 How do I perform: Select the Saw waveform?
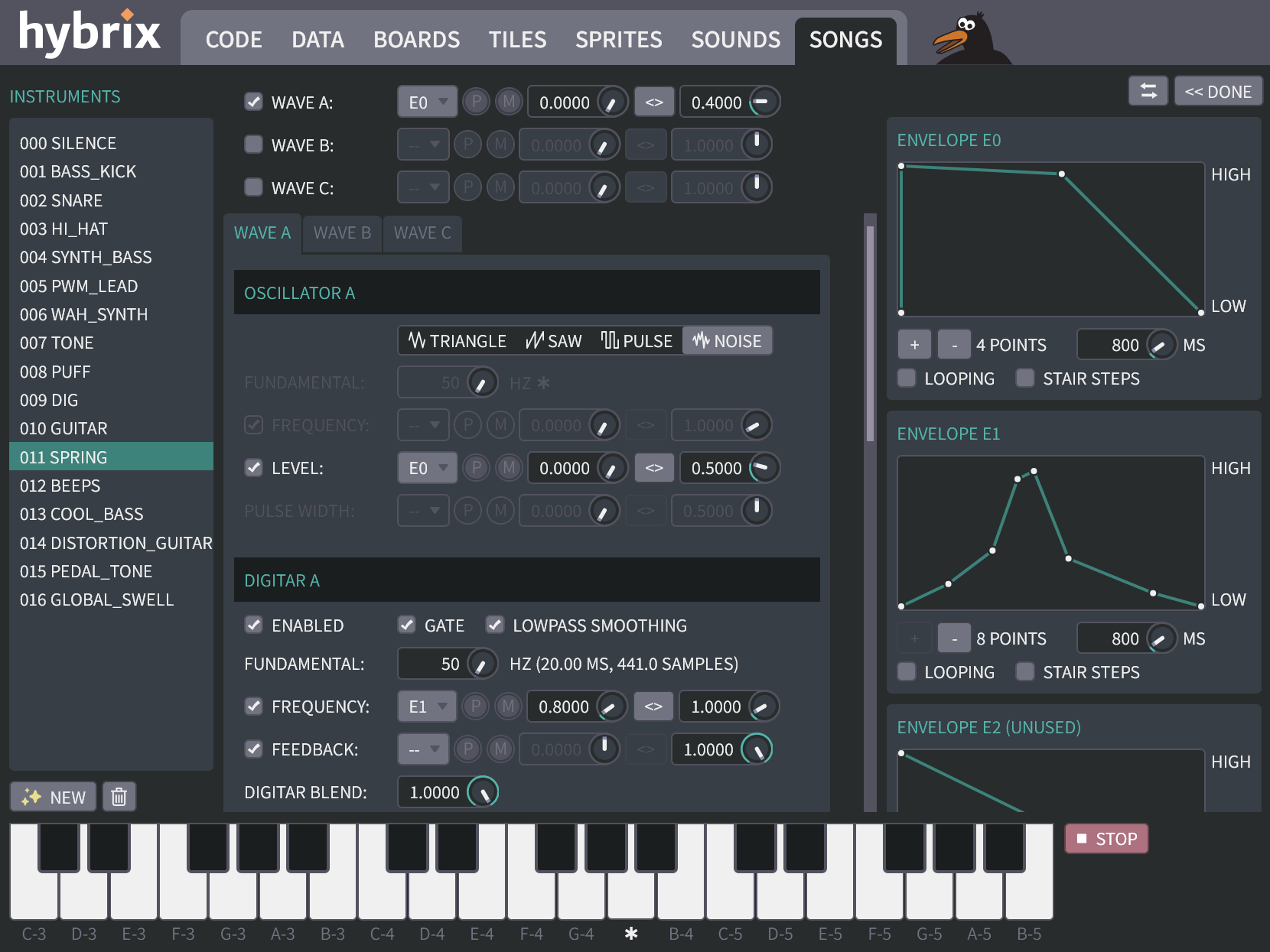point(554,341)
